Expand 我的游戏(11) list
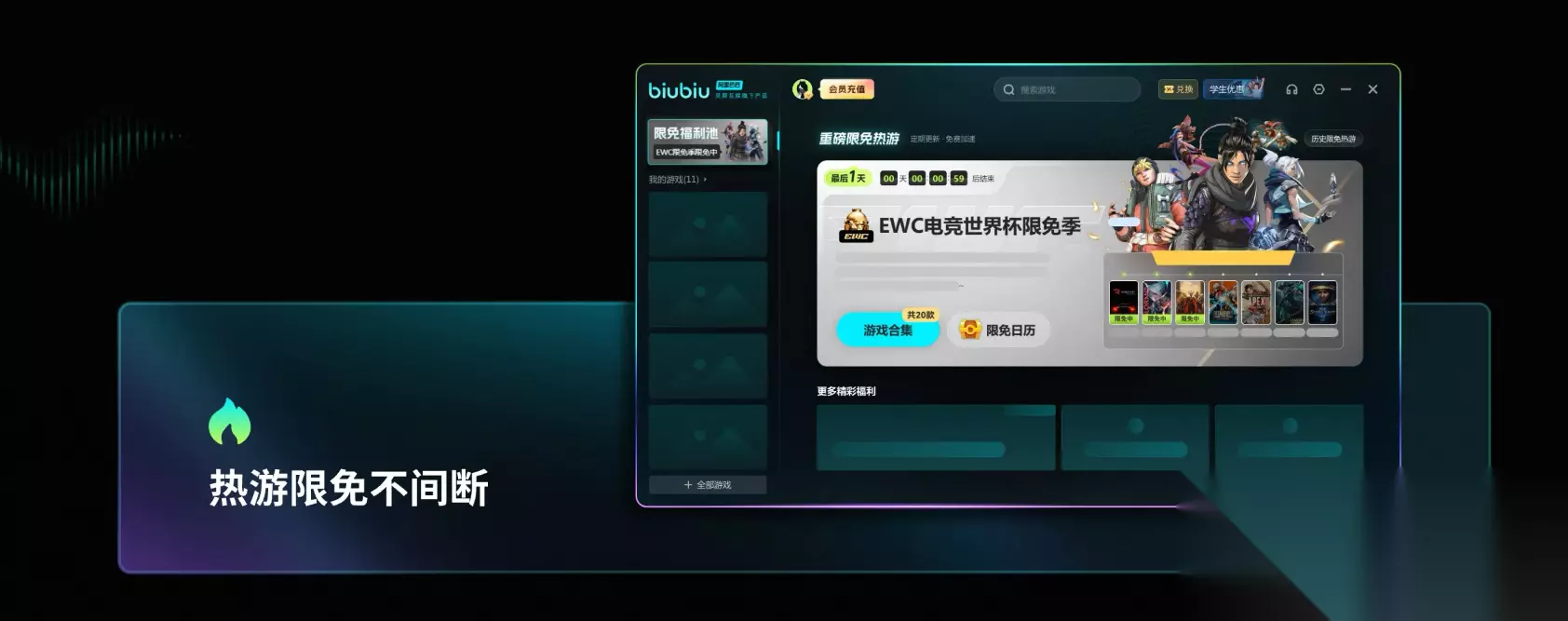Viewport: 1568px width, 621px height. tap(678, 179)
